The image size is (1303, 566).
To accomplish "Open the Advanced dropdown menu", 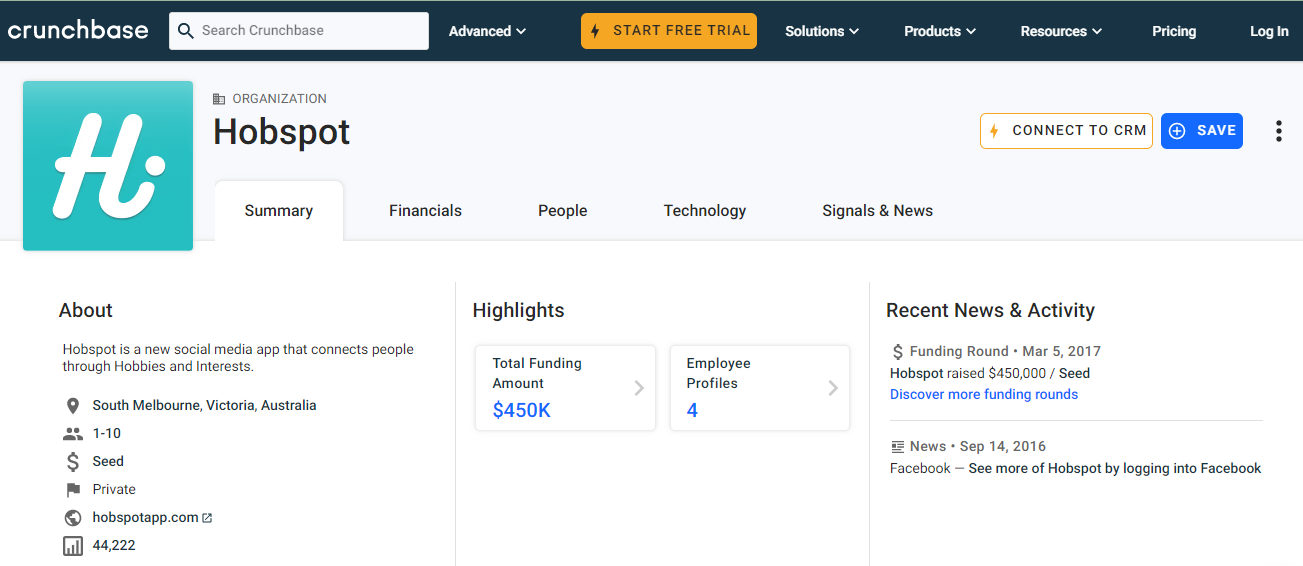I will click(x=487, y=31).
